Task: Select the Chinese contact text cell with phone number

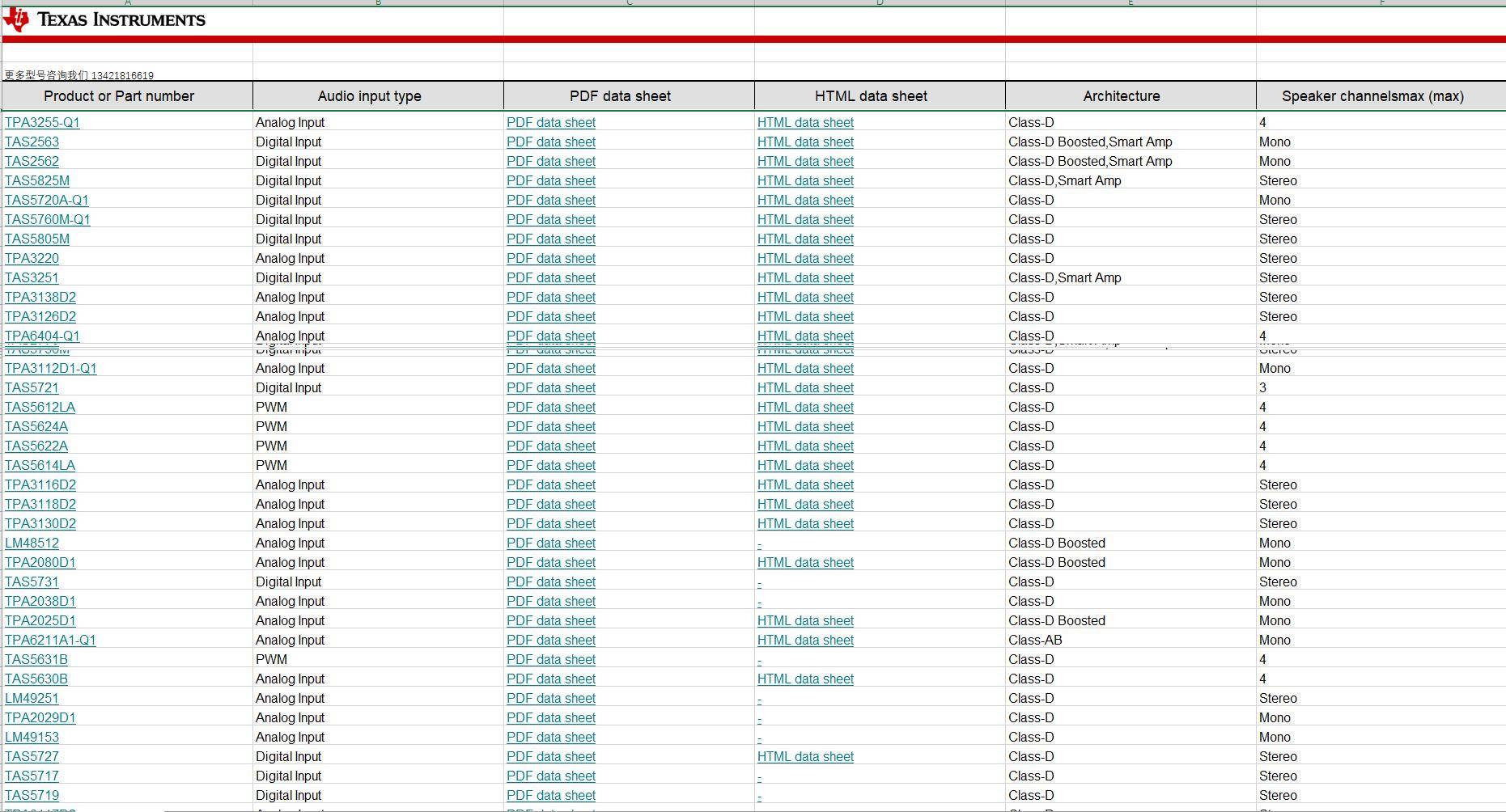Action: click(x=78, y=75)
